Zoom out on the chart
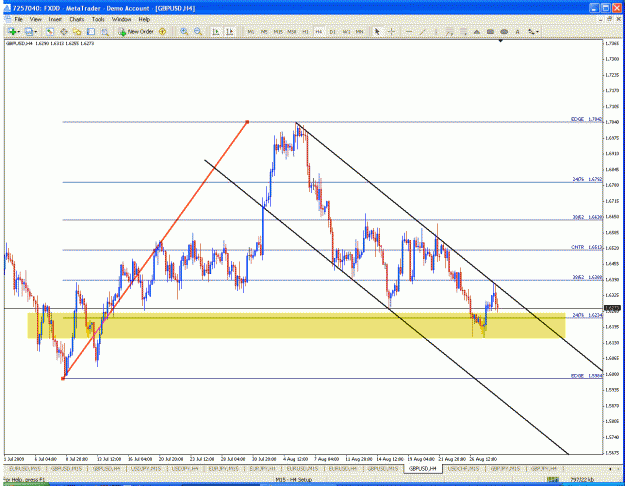The image size is (625, 486). click(198, 31)
